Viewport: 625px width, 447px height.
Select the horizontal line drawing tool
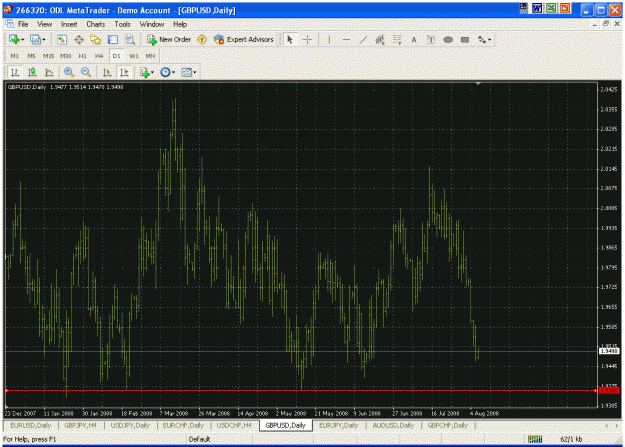point(346,39)
